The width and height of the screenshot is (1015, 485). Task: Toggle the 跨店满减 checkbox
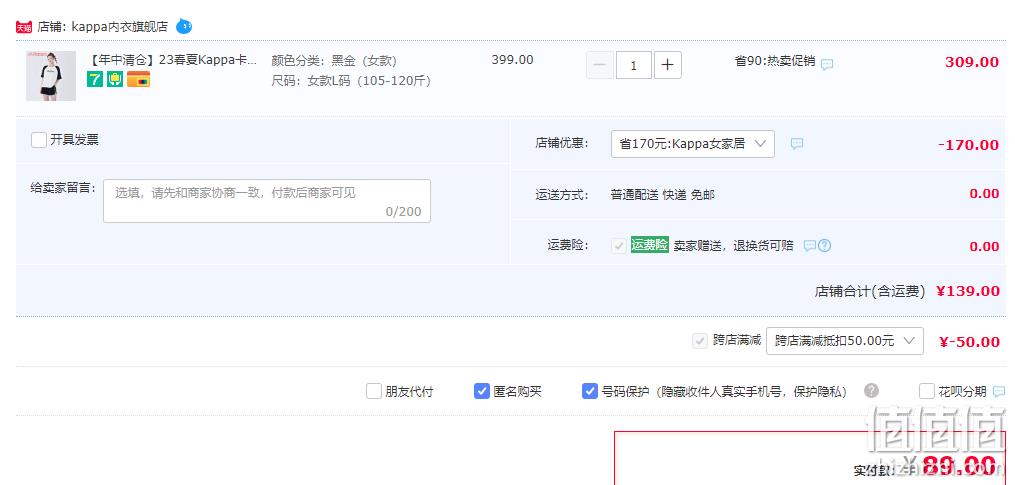point(700,341)
